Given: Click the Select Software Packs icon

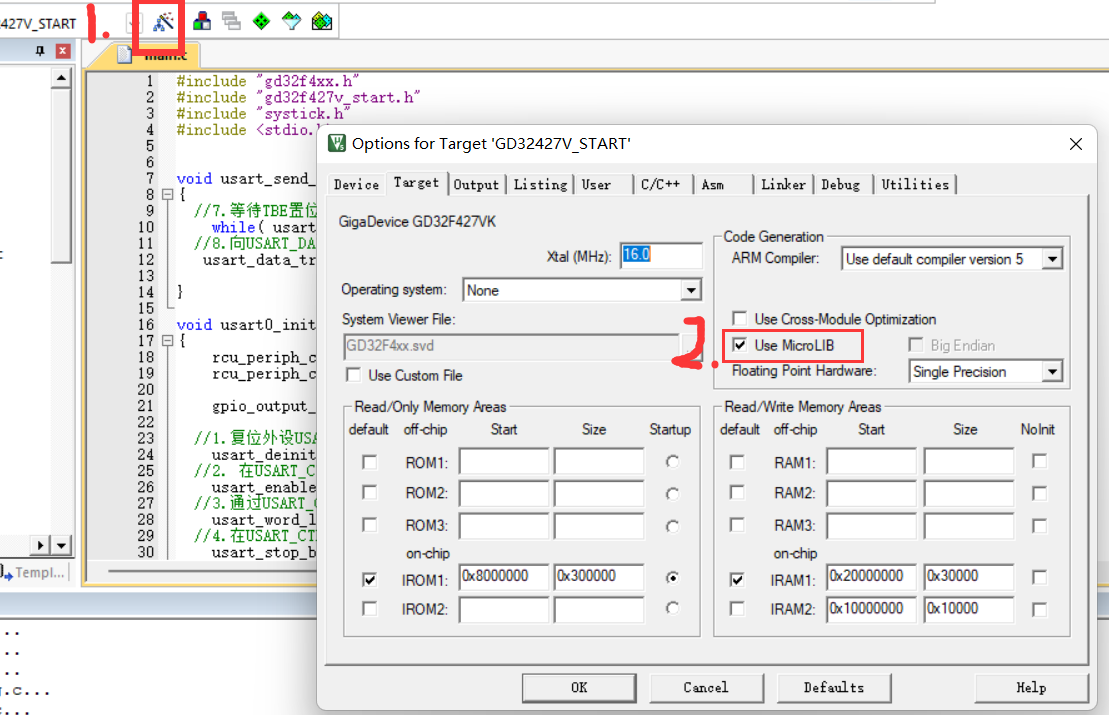Looking at the screenshot, I should [291, 21].
